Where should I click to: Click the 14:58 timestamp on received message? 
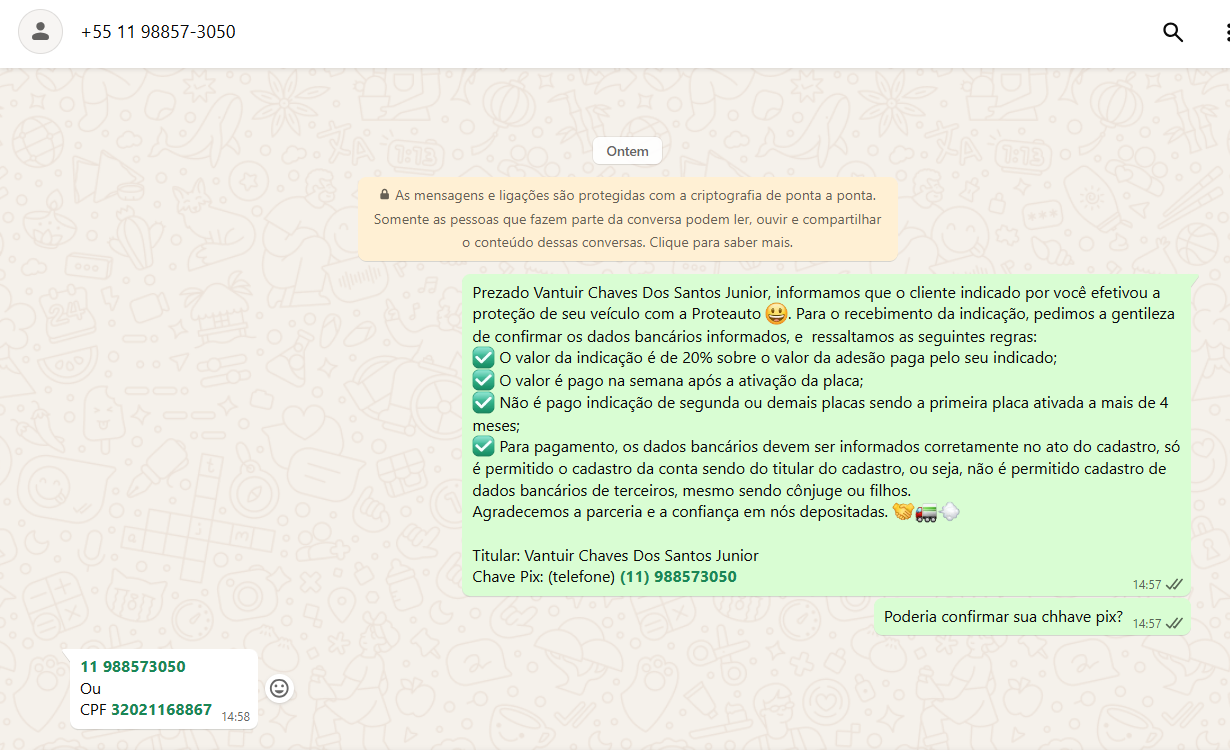tap(235, 717)
